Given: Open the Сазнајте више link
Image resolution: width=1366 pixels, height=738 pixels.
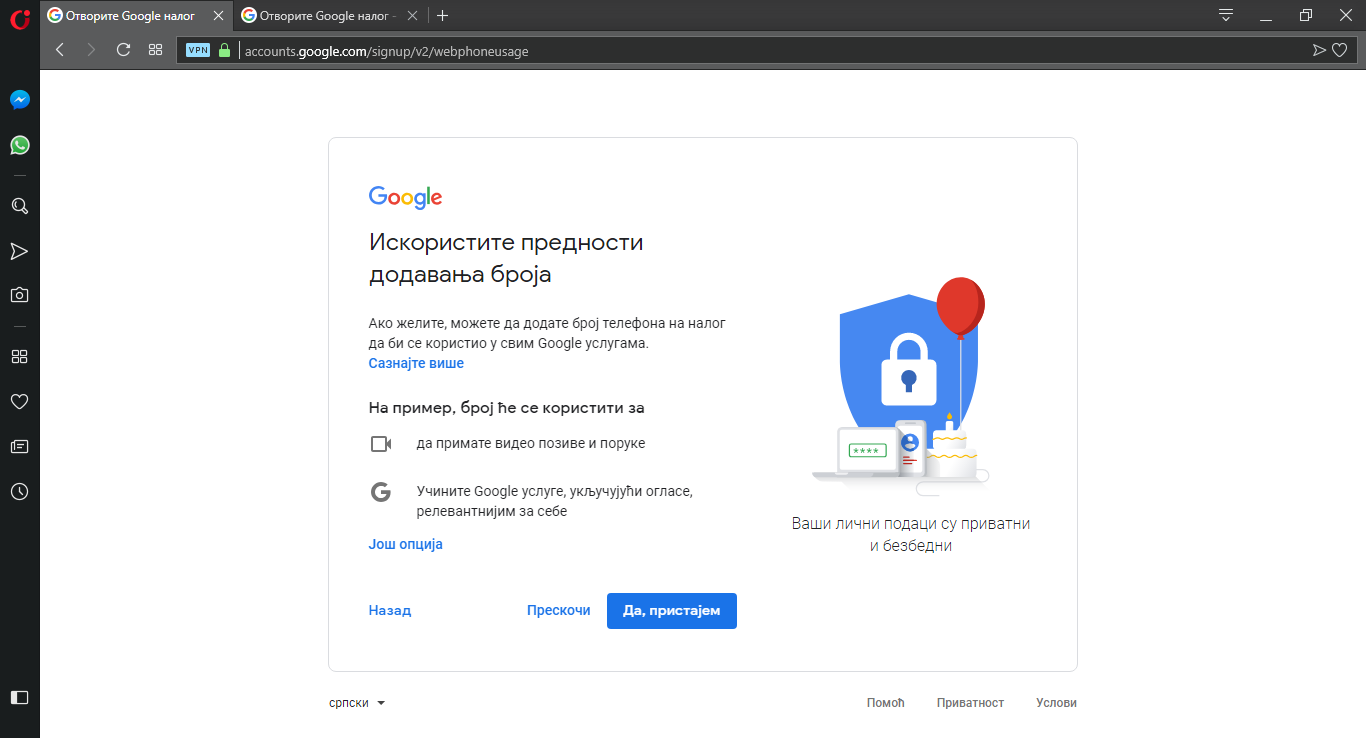Looking at the screenshot, I should point(416,363).
